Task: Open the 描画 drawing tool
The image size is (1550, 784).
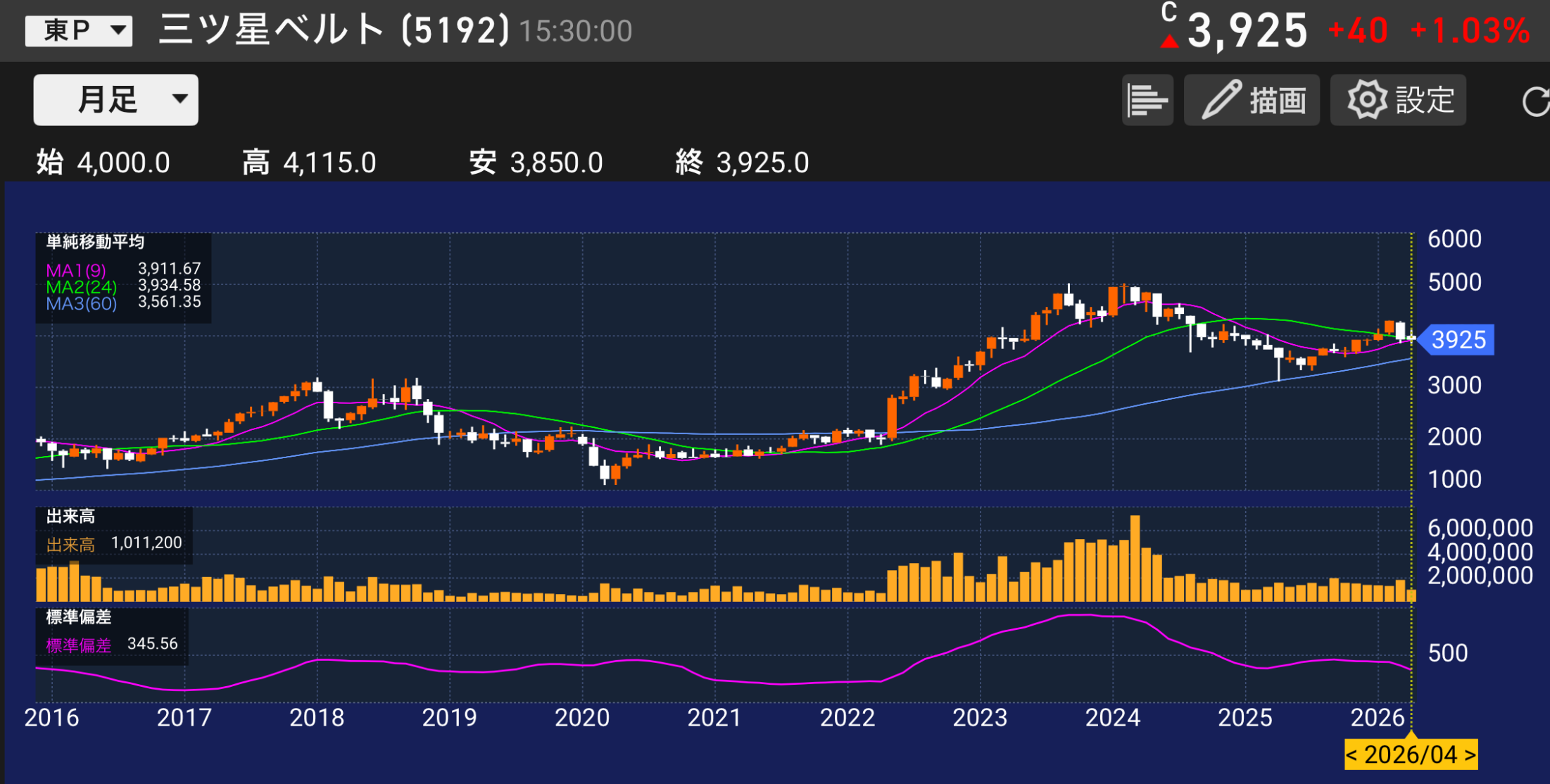Action: coord(1252,100)
